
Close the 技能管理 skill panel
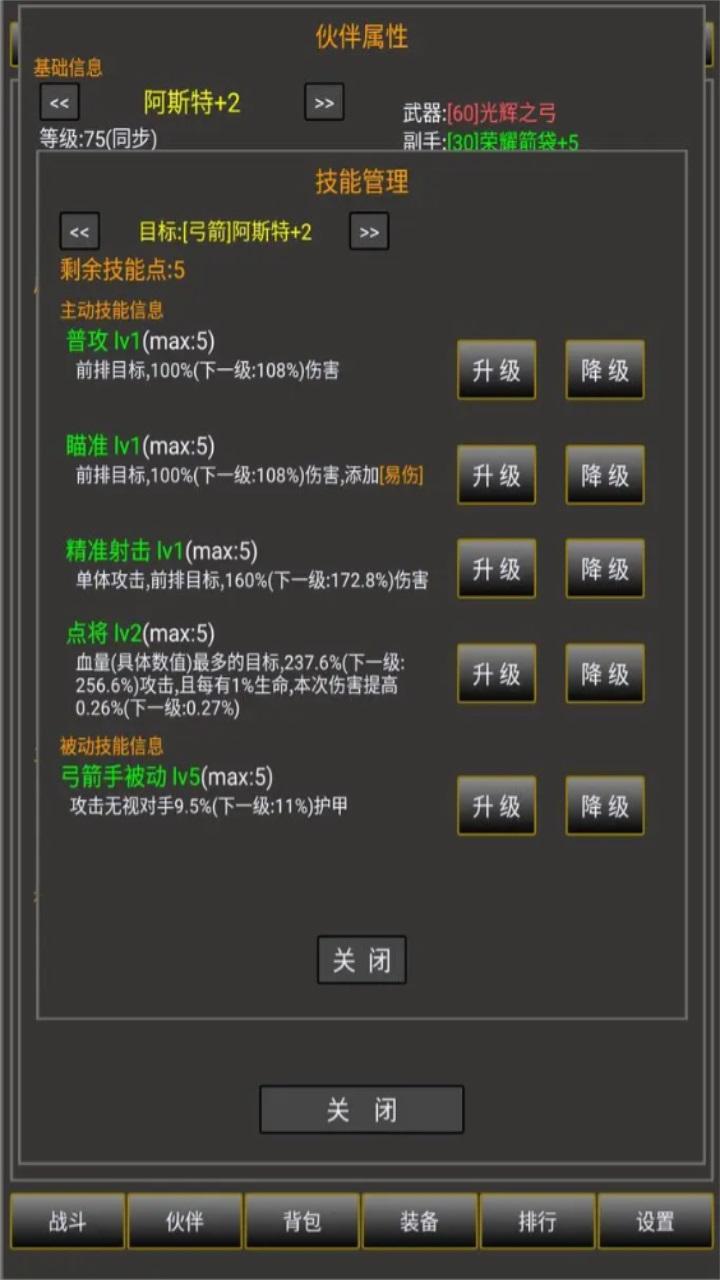362,960
